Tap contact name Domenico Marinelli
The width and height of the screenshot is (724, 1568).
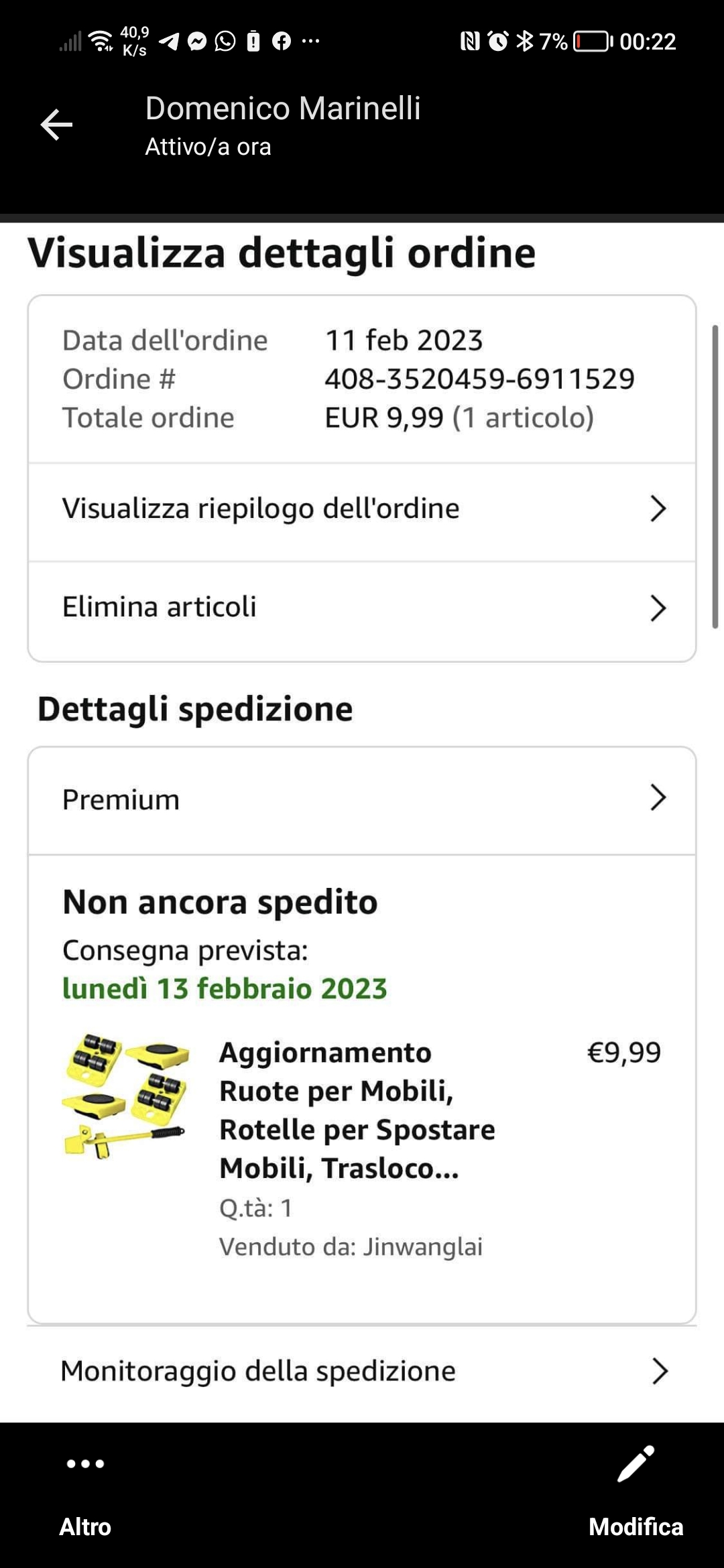283,109
